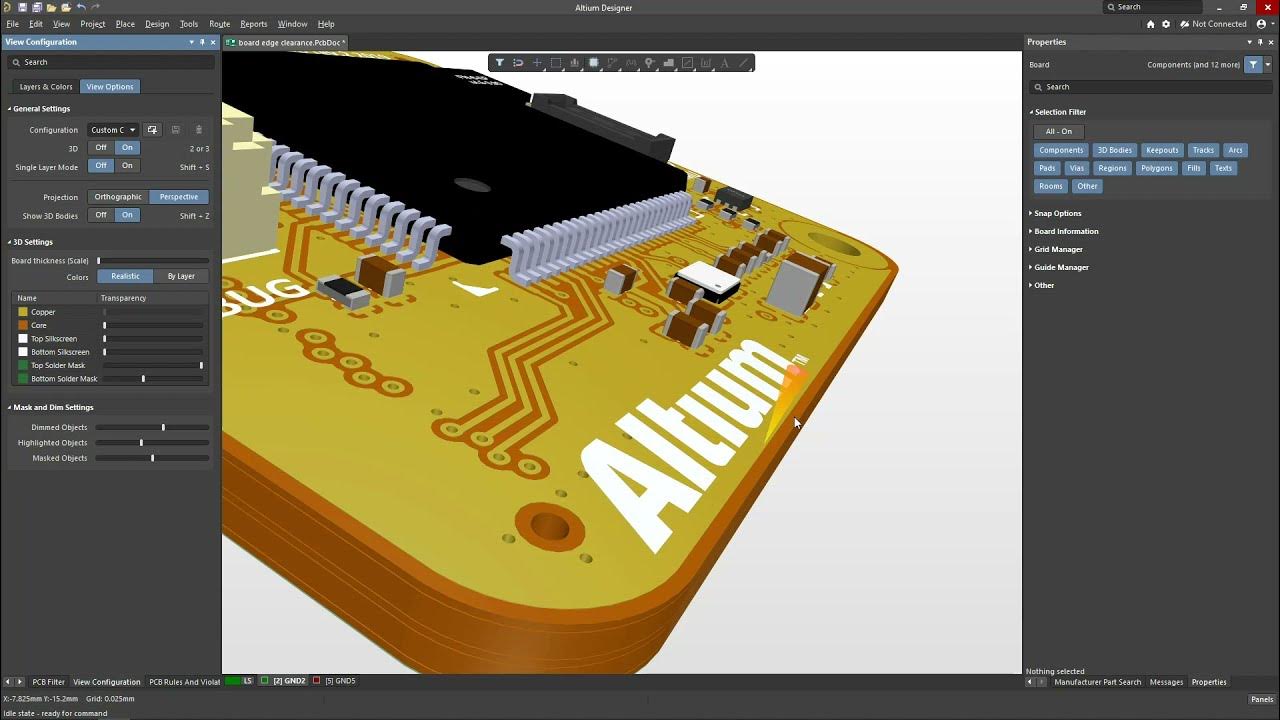Open the Reports menu
Viewport: 1280px width, 720px height.
point(254,24)
